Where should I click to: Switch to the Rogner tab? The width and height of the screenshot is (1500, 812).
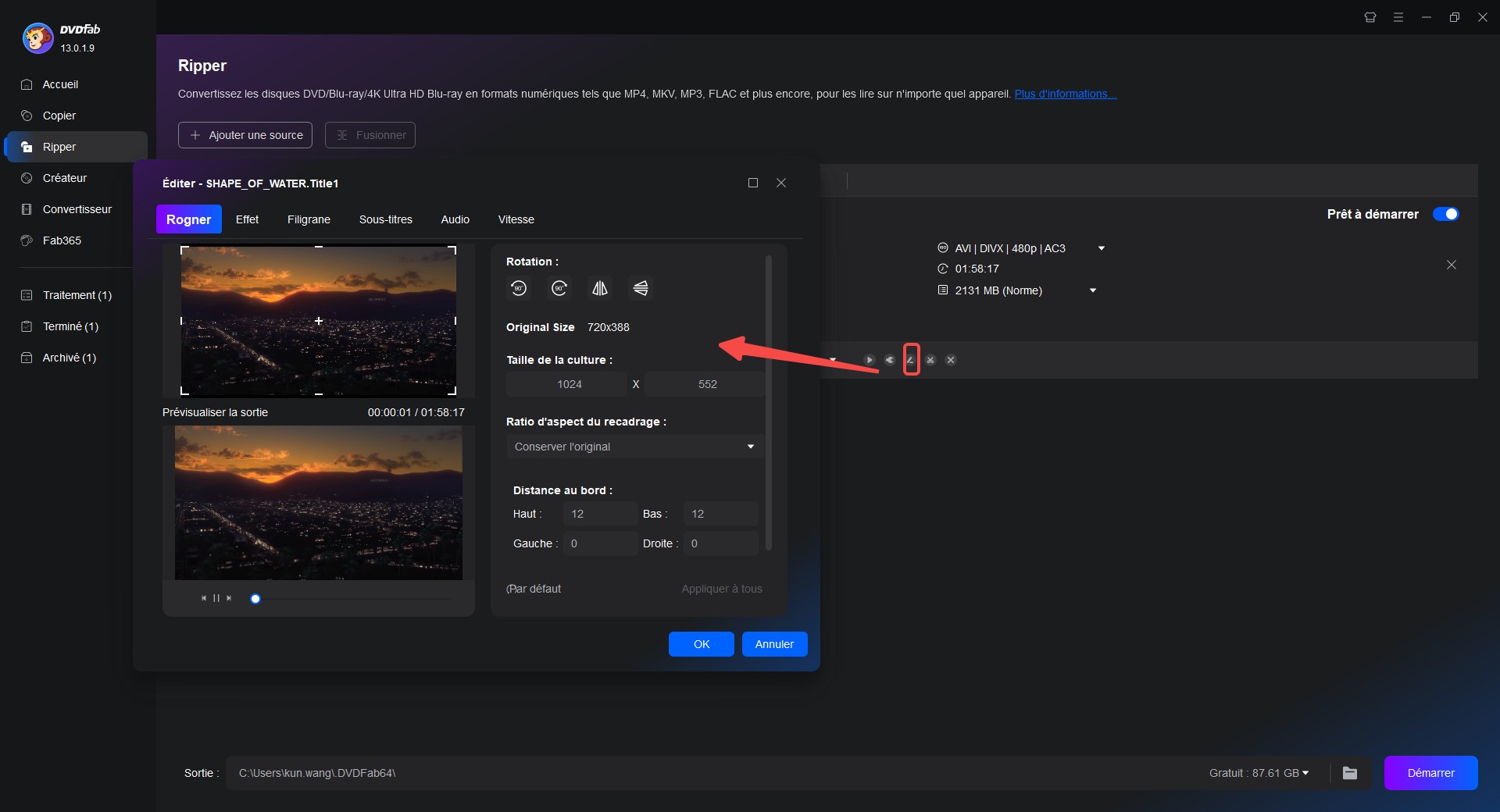[188, 219]
